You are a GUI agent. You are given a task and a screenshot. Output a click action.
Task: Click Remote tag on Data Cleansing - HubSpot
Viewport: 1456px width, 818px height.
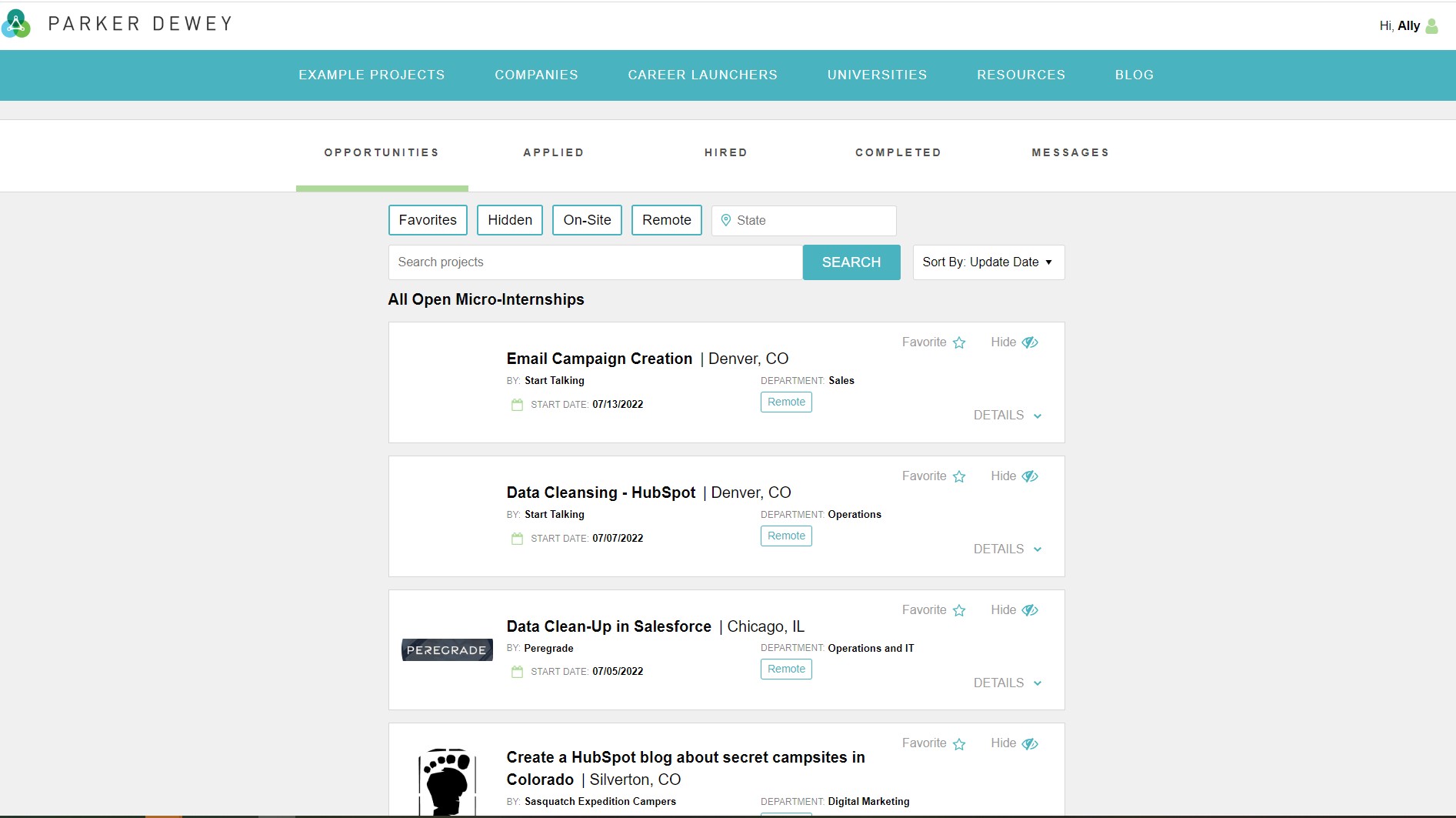[786, 536]
